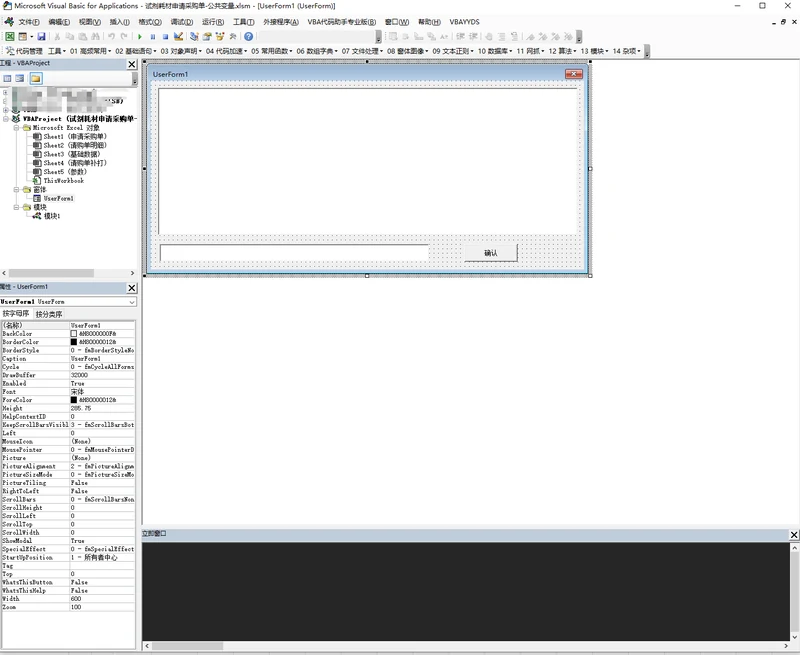Screen dimensions: 800x655
Task: Close the 工程 - VBAProject panel
Action: click(132, 64)
